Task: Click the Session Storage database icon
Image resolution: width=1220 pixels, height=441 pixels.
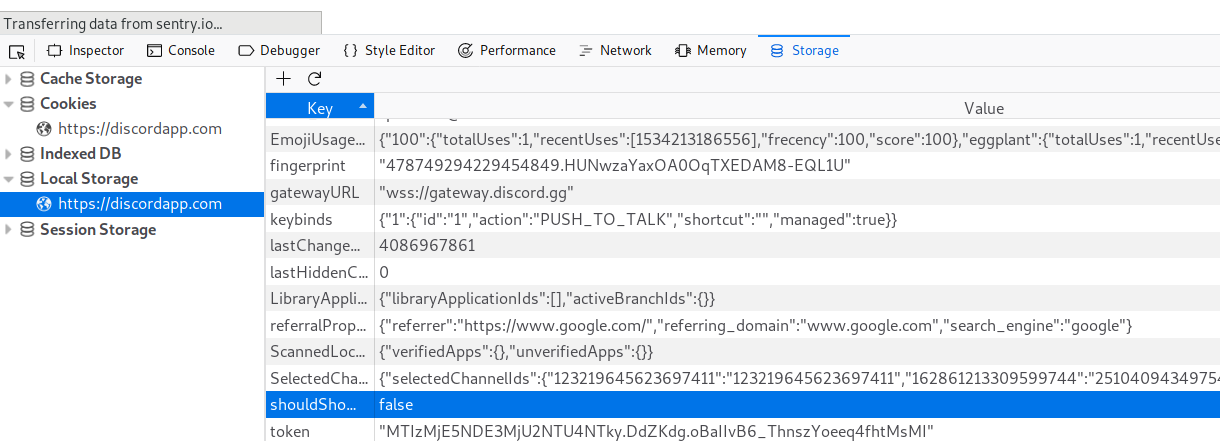Action: pos(27,230)
